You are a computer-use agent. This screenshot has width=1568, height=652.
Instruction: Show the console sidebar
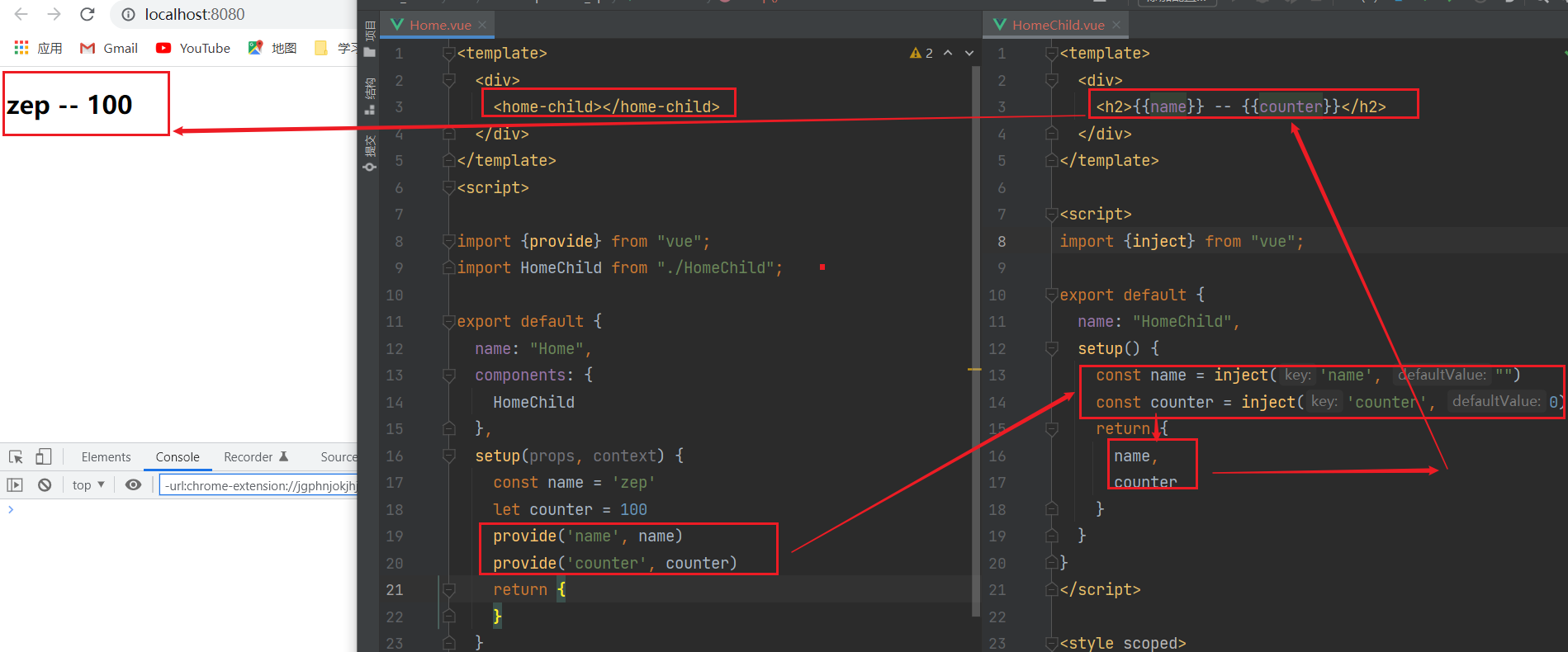click(15, 485)
